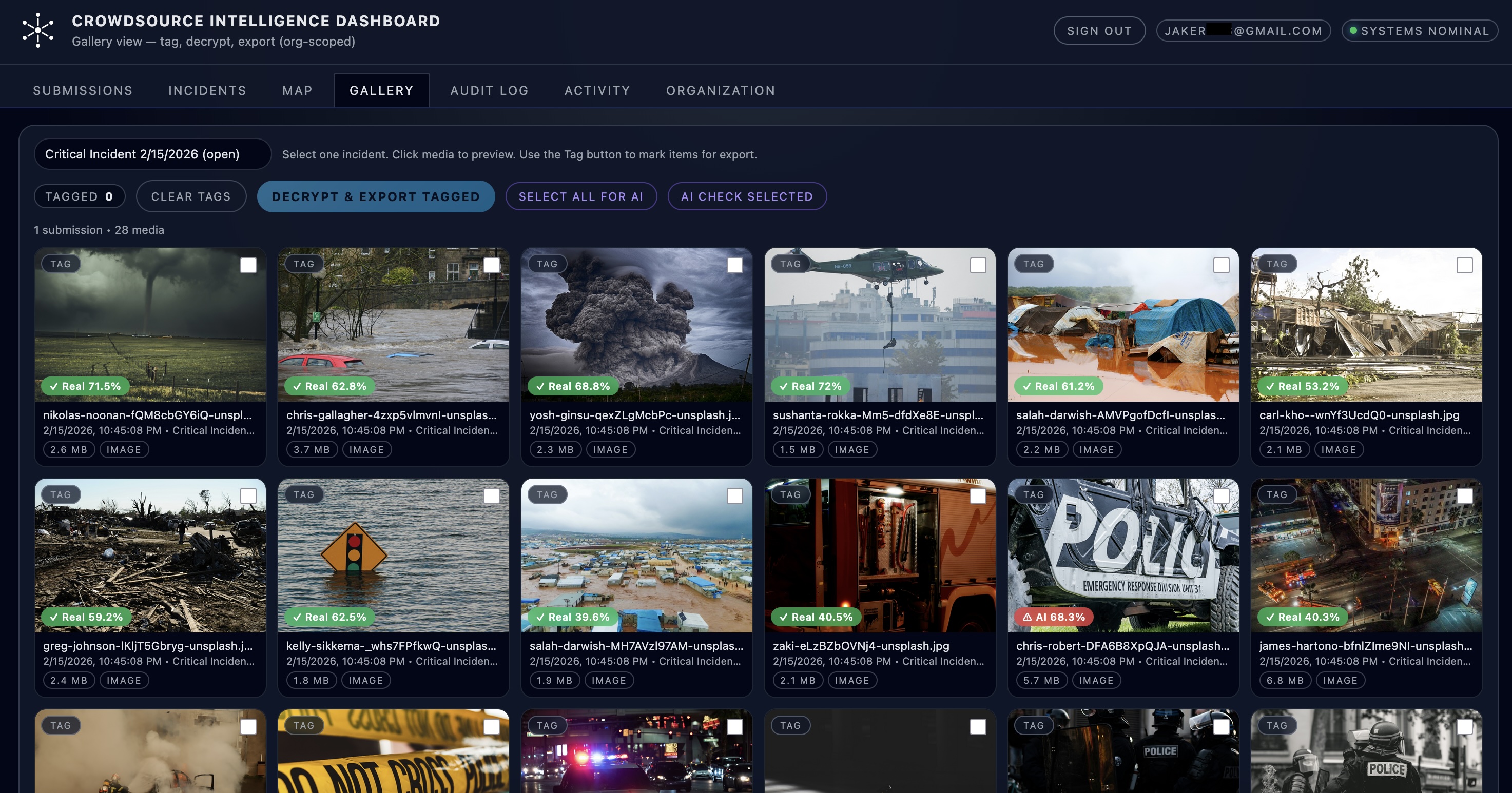Image resolution: width=1512 pixels, height=793 pixels.
Task: Tick the checkbox on the traffic light flood photo
Action: (491, 496)
